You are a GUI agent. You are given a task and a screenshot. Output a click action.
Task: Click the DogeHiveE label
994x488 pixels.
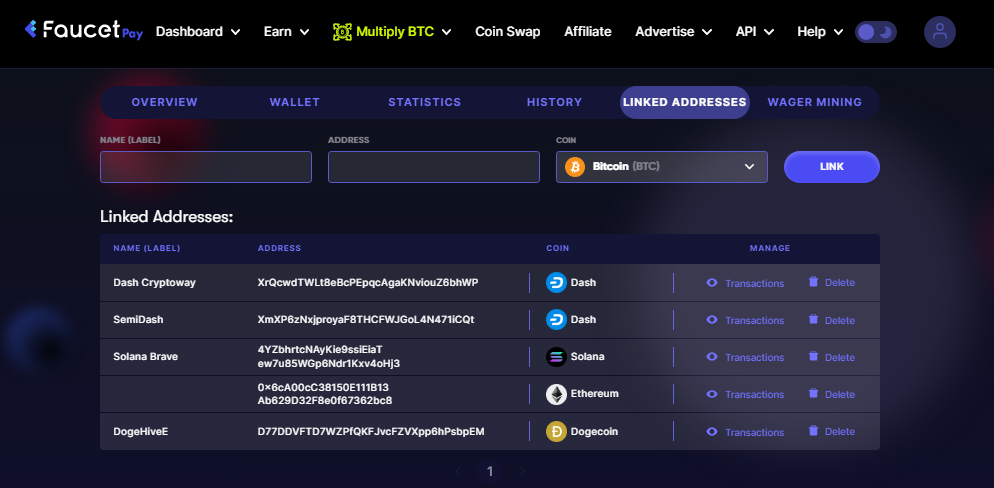[x=141, y=432]
